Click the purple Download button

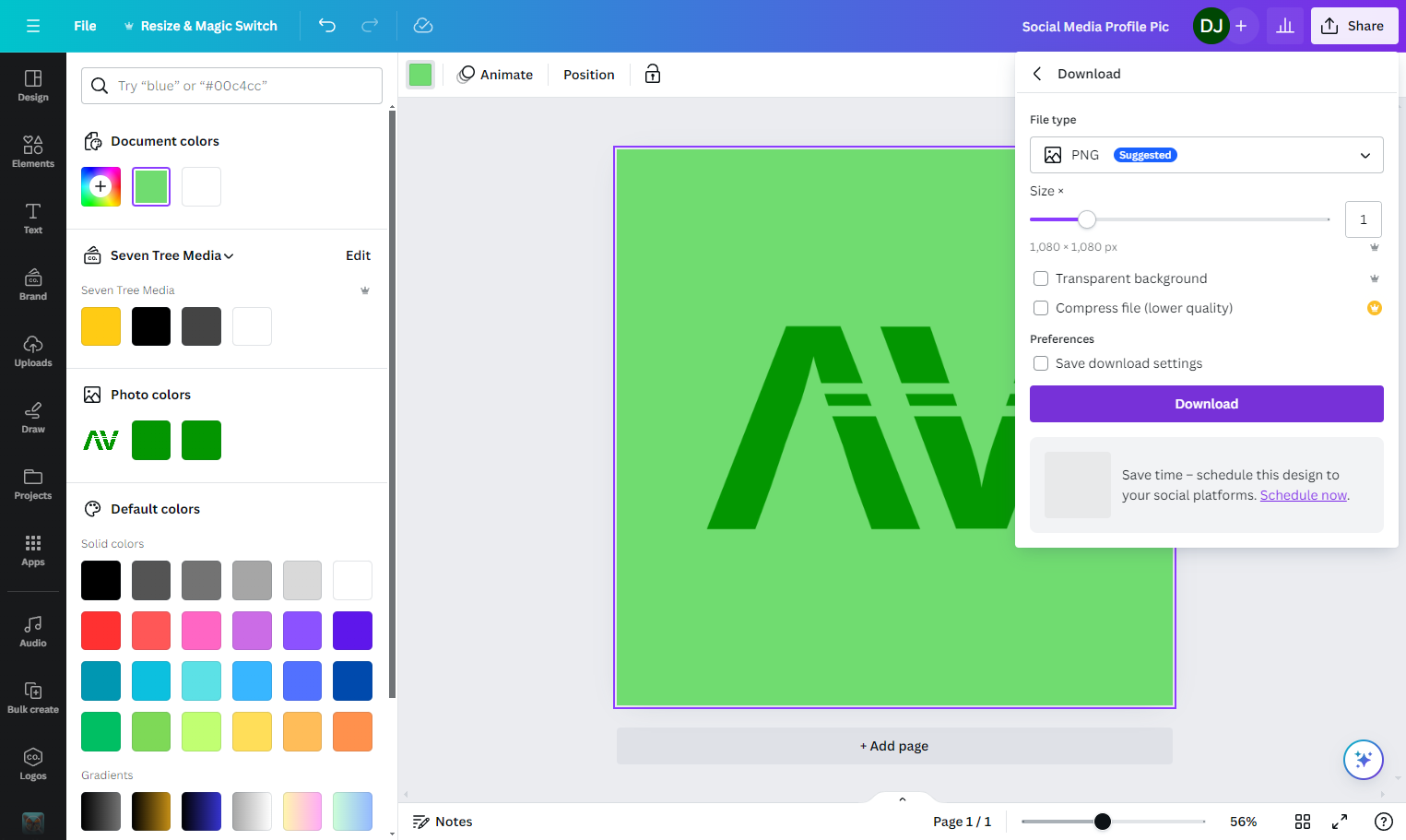click(1207, 404)
